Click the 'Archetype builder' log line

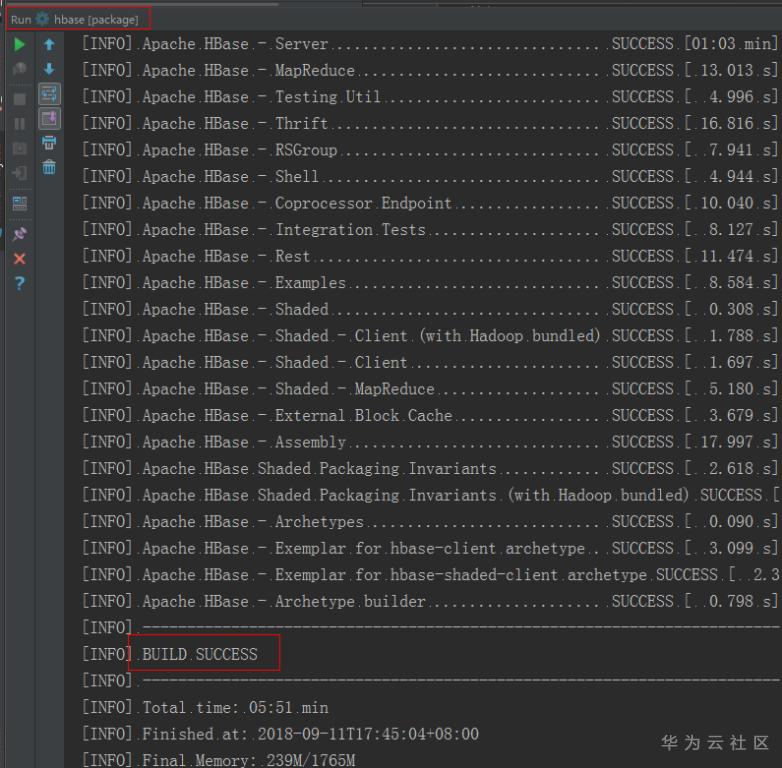click(430, 601)
